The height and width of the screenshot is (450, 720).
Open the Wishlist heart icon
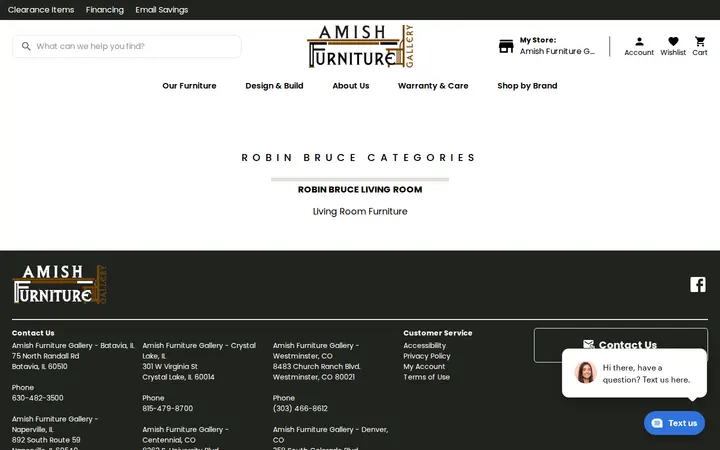673,41
